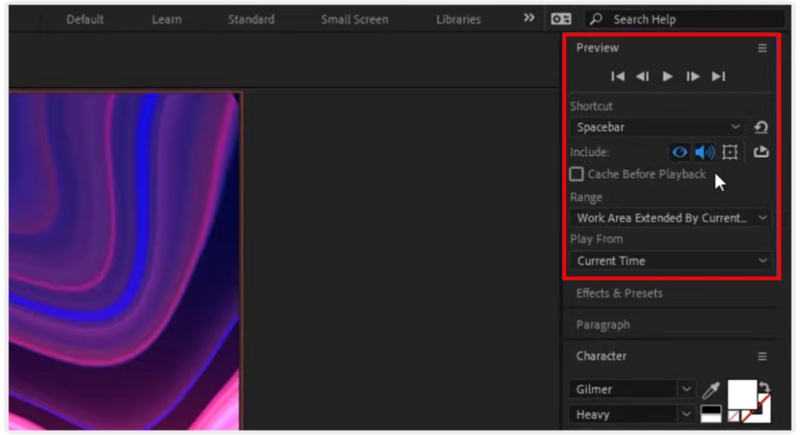Viewport: 800px width, 435px height.
Task: Click the Character panel title
Action: 601,356
